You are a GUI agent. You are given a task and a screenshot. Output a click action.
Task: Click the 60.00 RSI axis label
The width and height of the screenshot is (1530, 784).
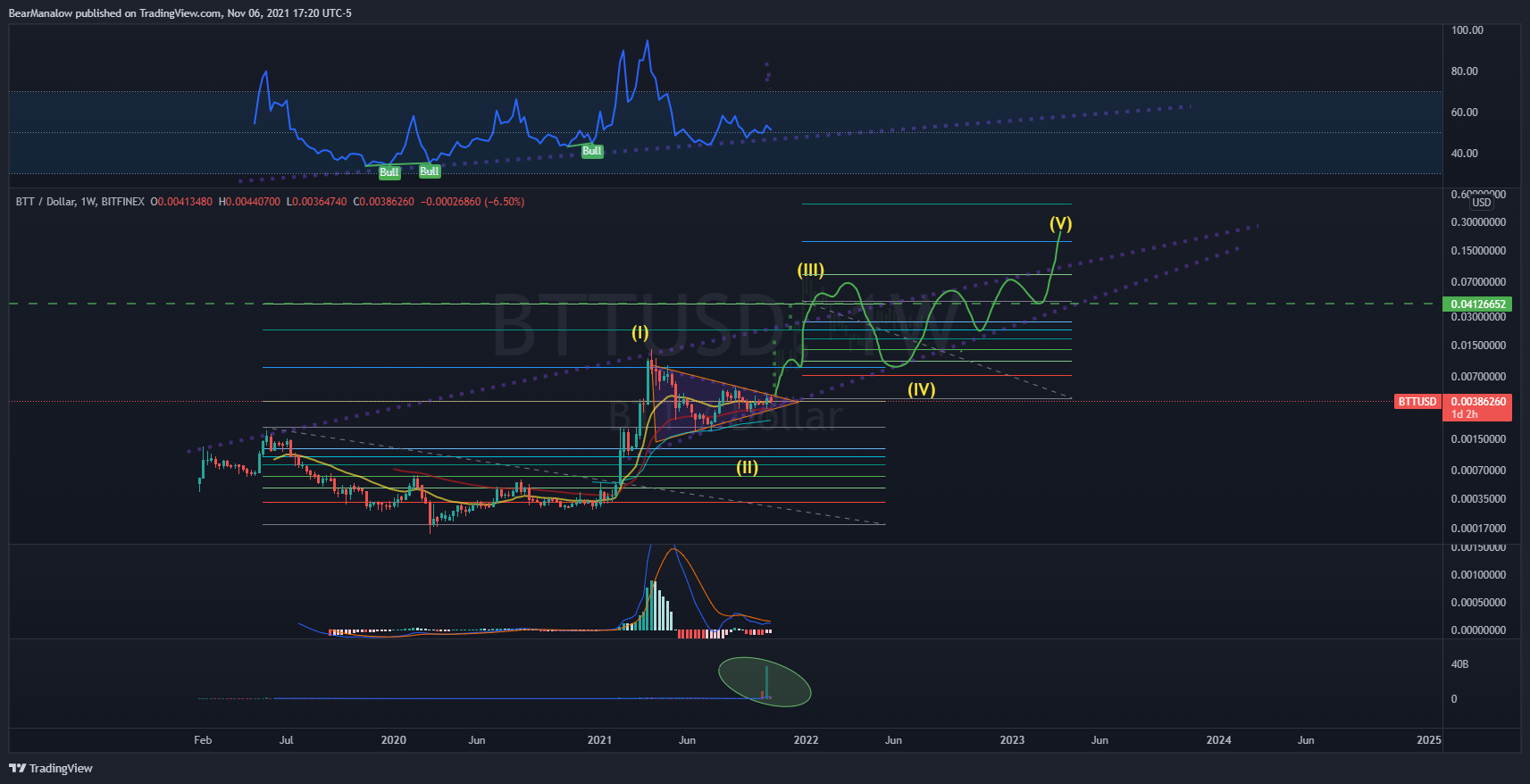coord(1465,113)
